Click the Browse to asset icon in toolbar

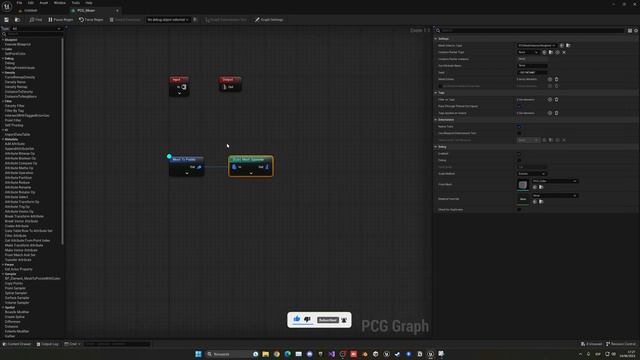click(17, 20)
